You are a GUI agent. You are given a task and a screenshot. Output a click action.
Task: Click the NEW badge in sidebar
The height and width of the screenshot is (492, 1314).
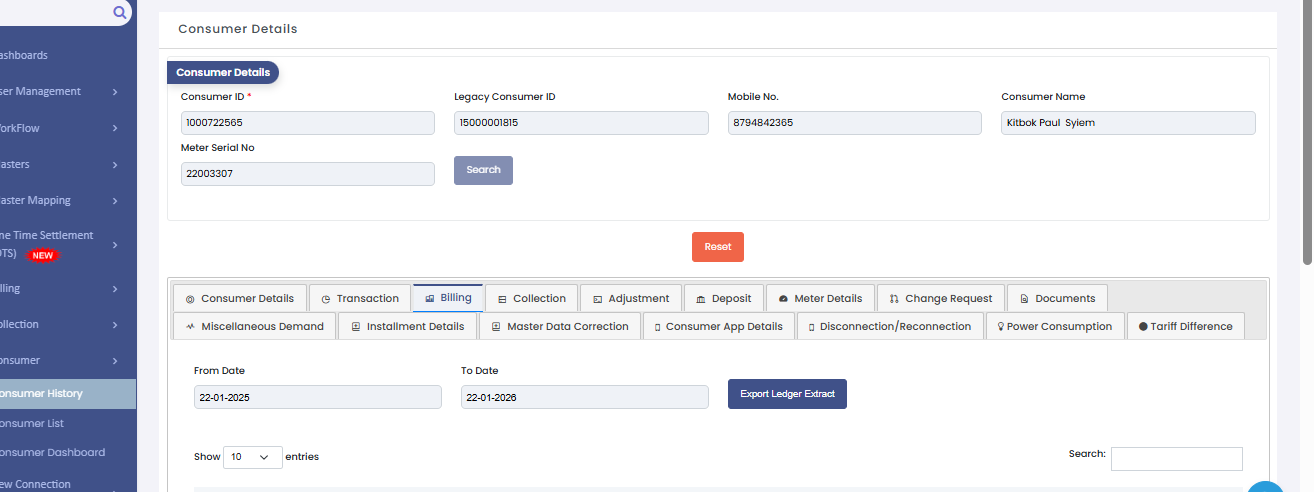coord(42,255)
